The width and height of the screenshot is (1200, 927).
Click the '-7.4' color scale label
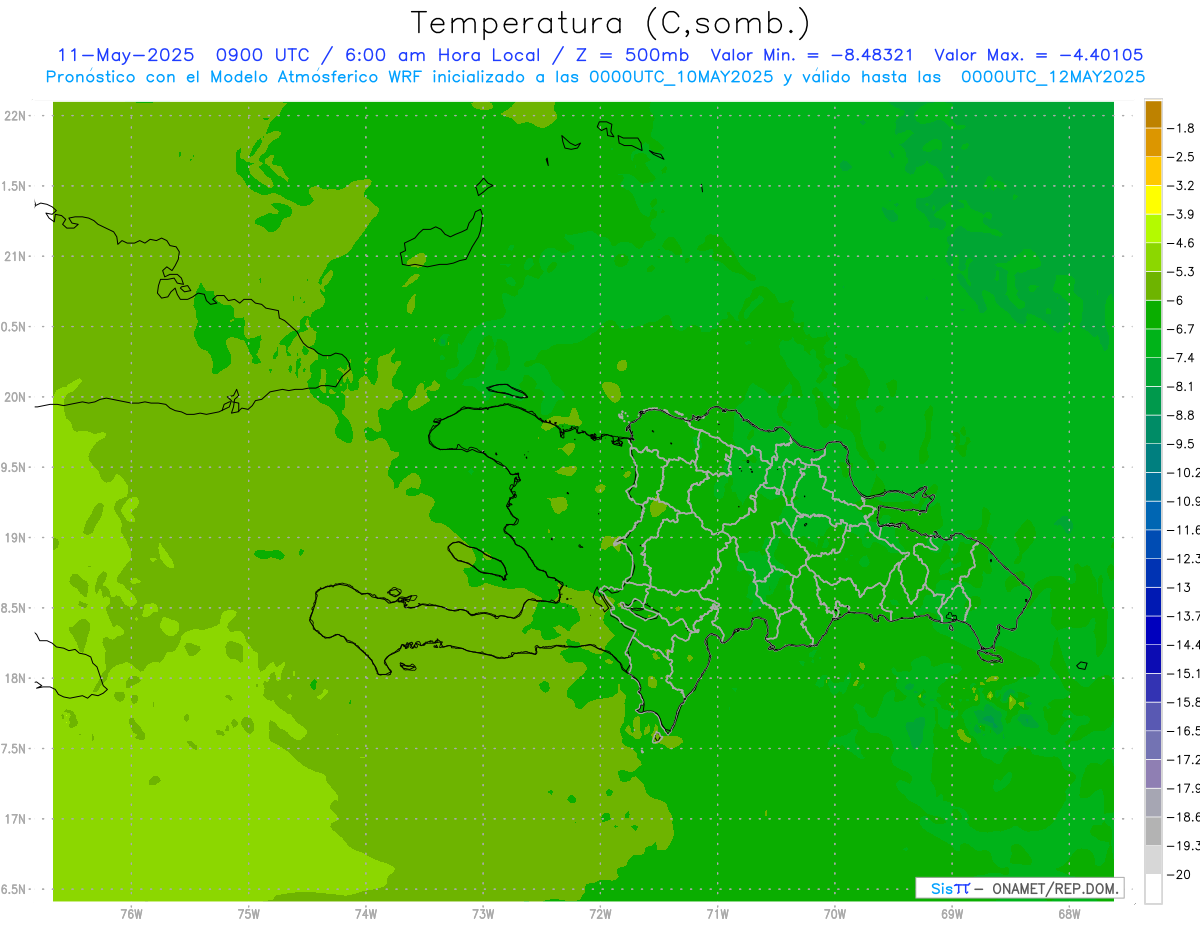pyautogui.click(x=1183, y=357)
